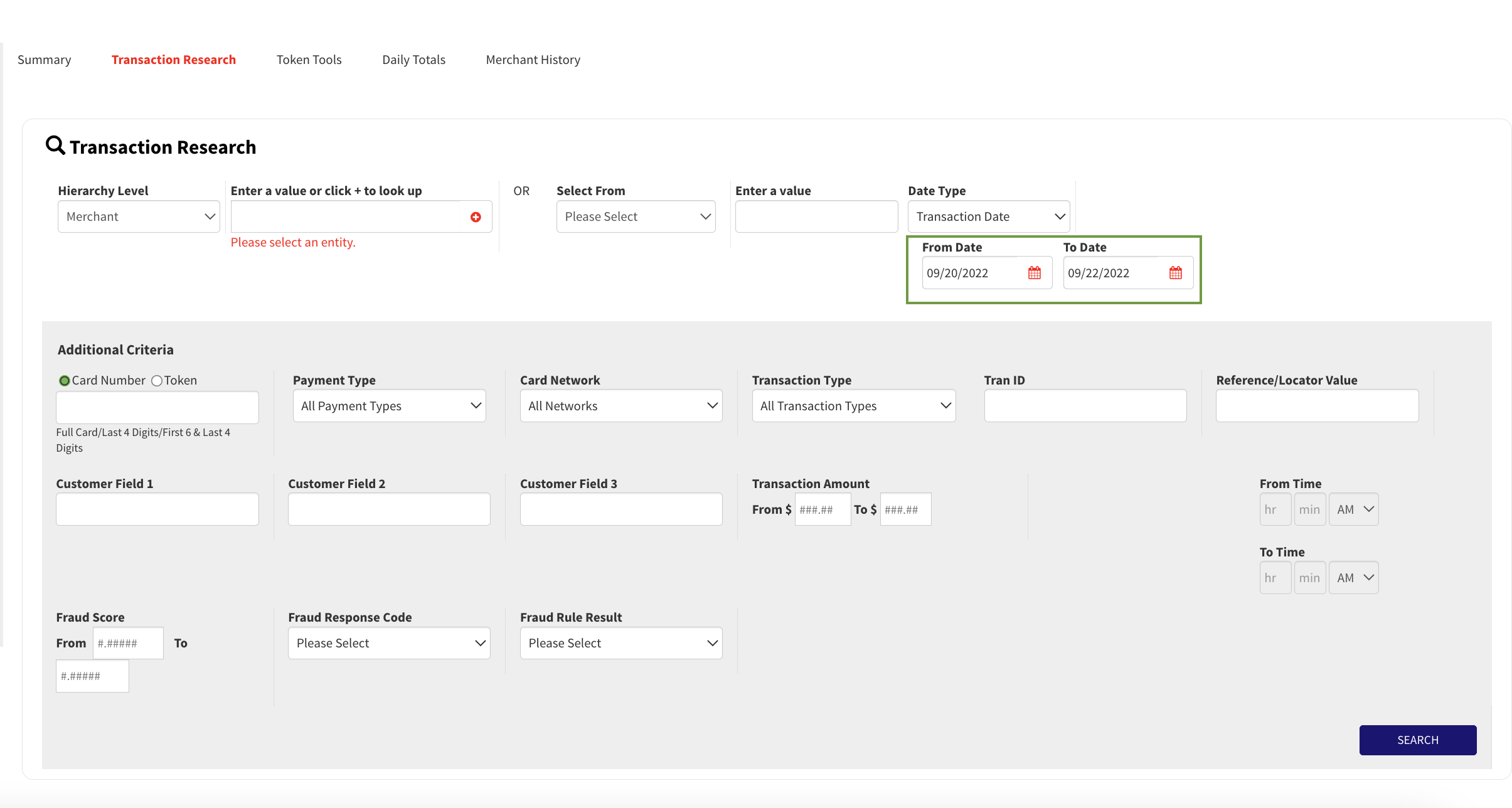The width and height of the screenshot is (1512, 808).
Task: Click the red remove entity icon
Action: tap(476, 217)
